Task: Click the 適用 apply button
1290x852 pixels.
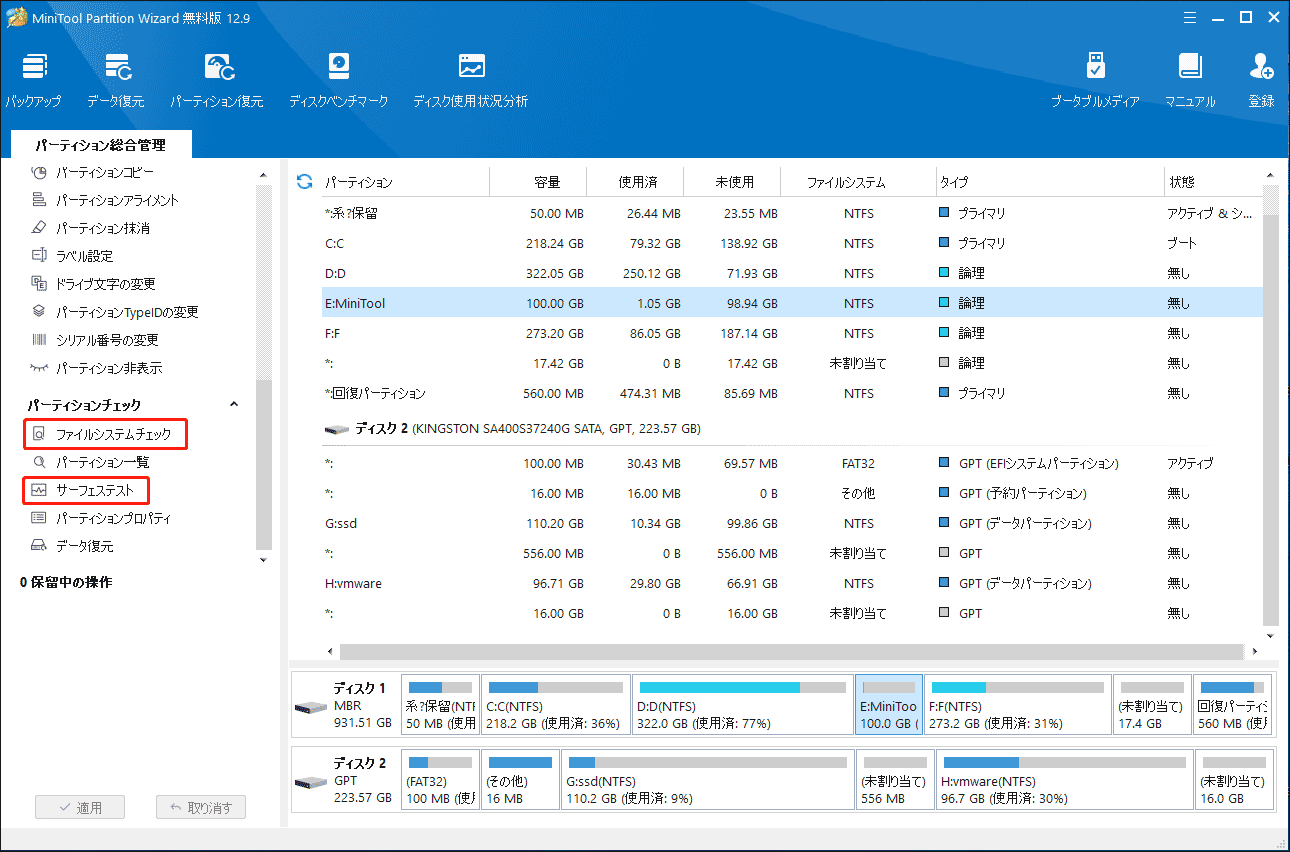Action: pyautogui.click(x=78, y=807)
